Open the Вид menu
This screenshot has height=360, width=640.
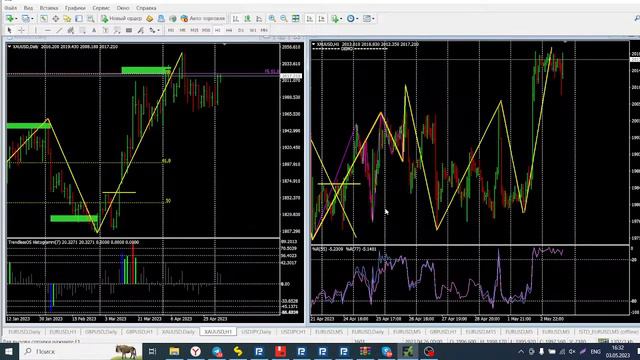click(28, 8)
